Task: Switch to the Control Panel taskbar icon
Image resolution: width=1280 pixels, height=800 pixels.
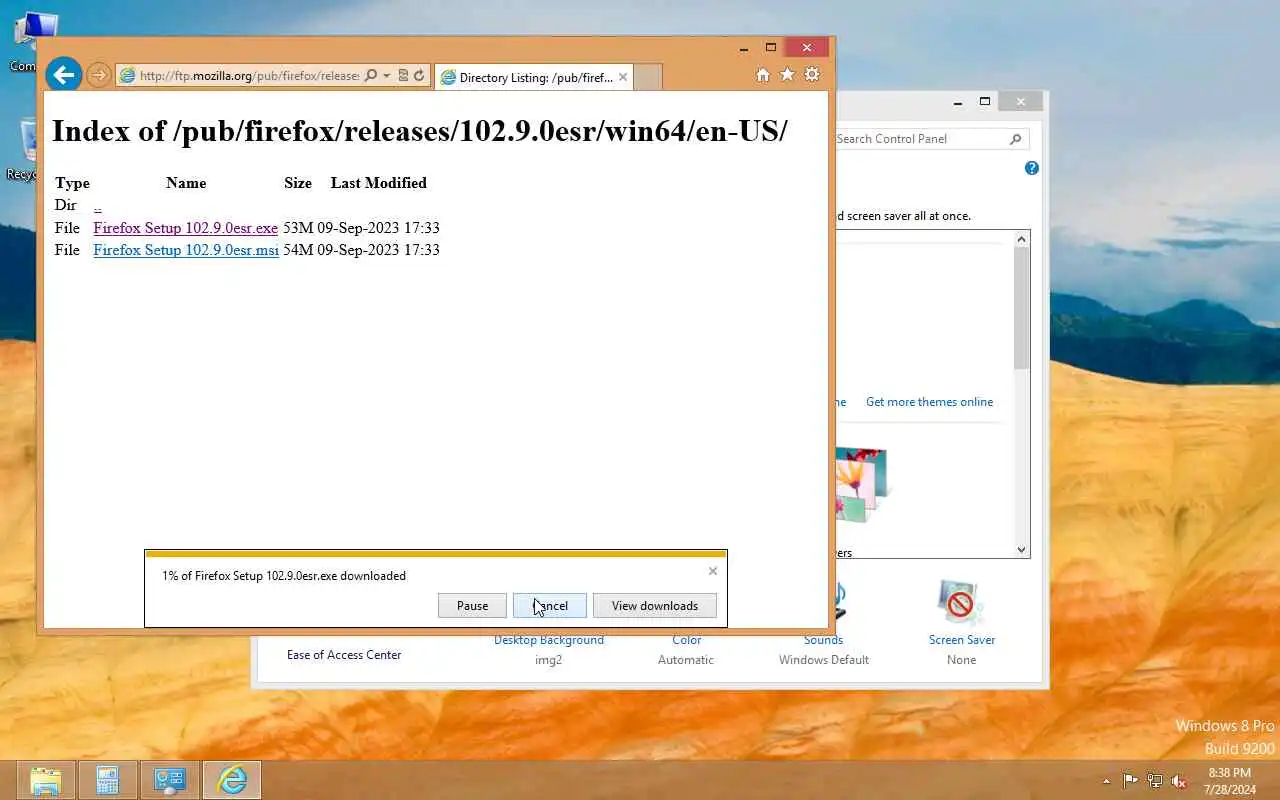Action: click(x=170, y=780)
